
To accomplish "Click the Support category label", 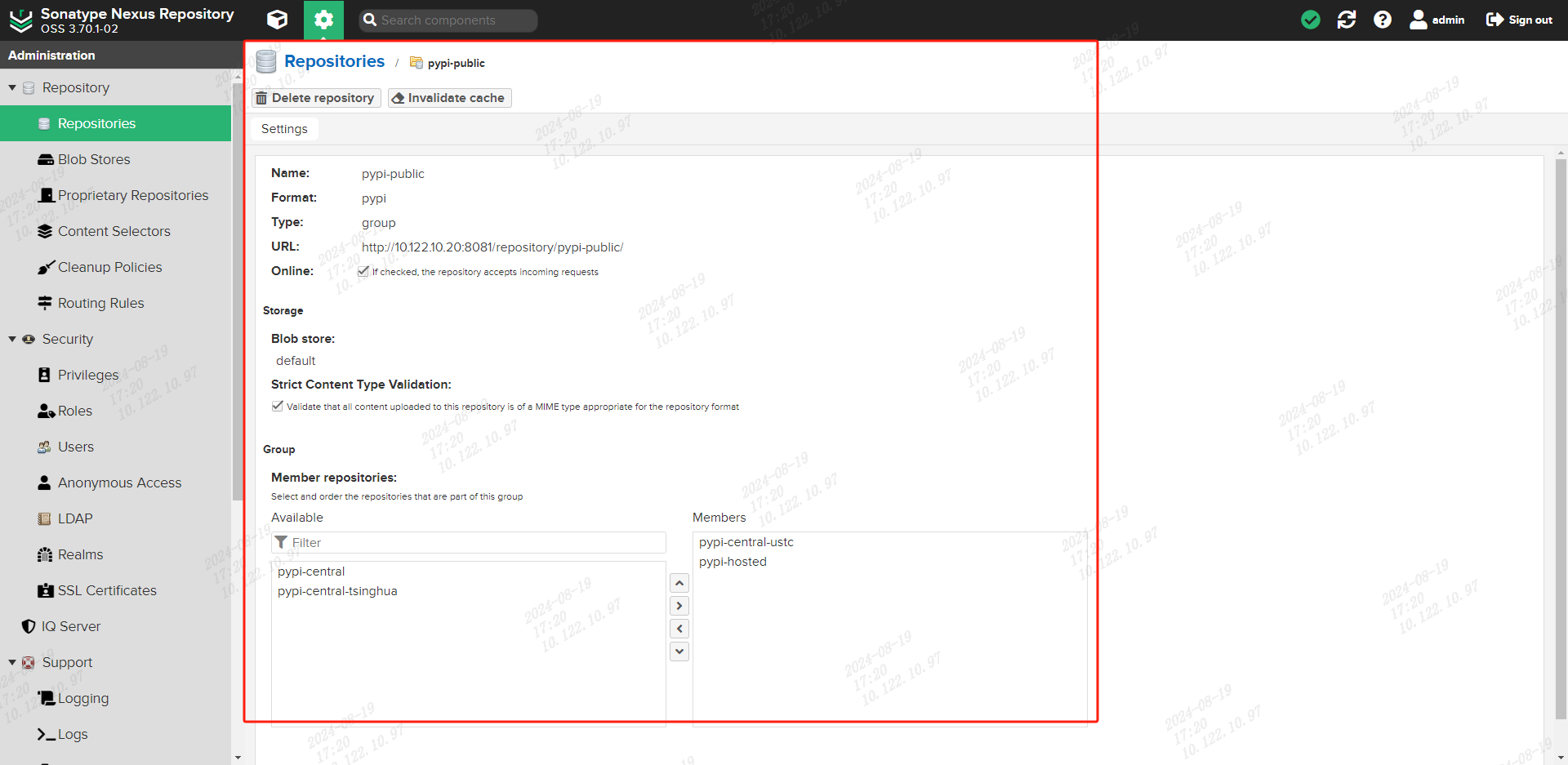I will pos(67,662).
